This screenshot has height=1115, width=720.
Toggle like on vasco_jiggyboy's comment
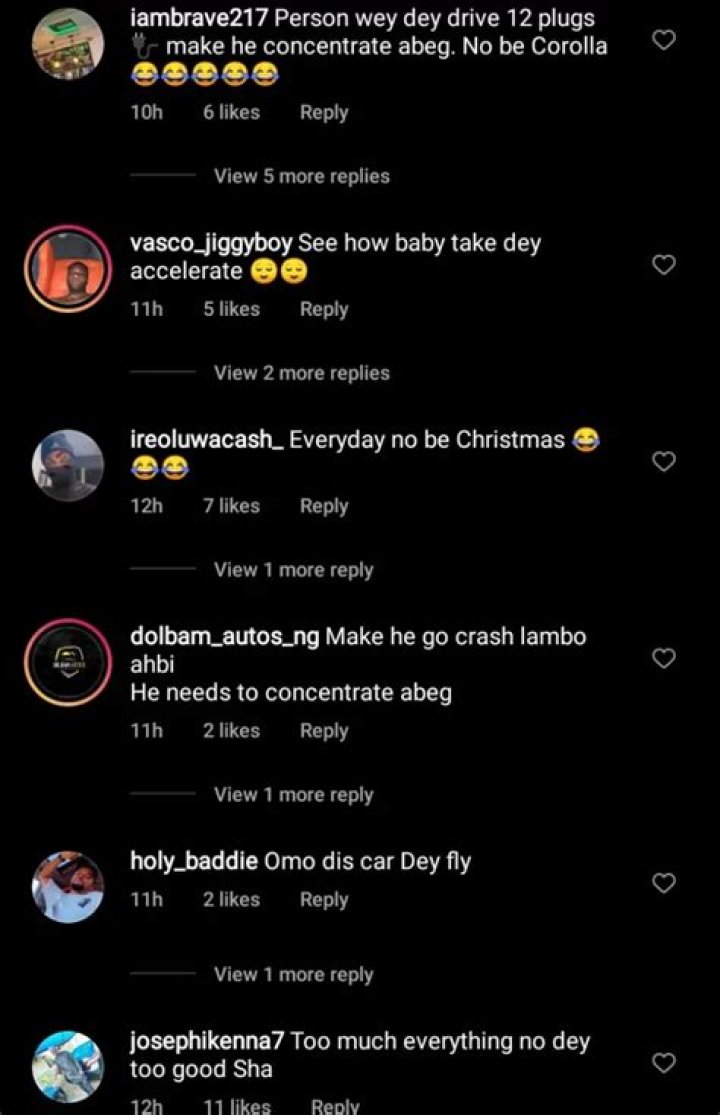point(664,265)
